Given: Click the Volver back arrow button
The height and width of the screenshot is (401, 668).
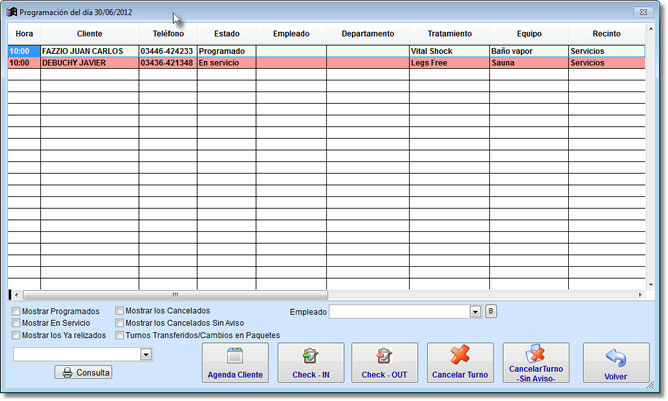Looking at the screenshot, I should (616, 362).
